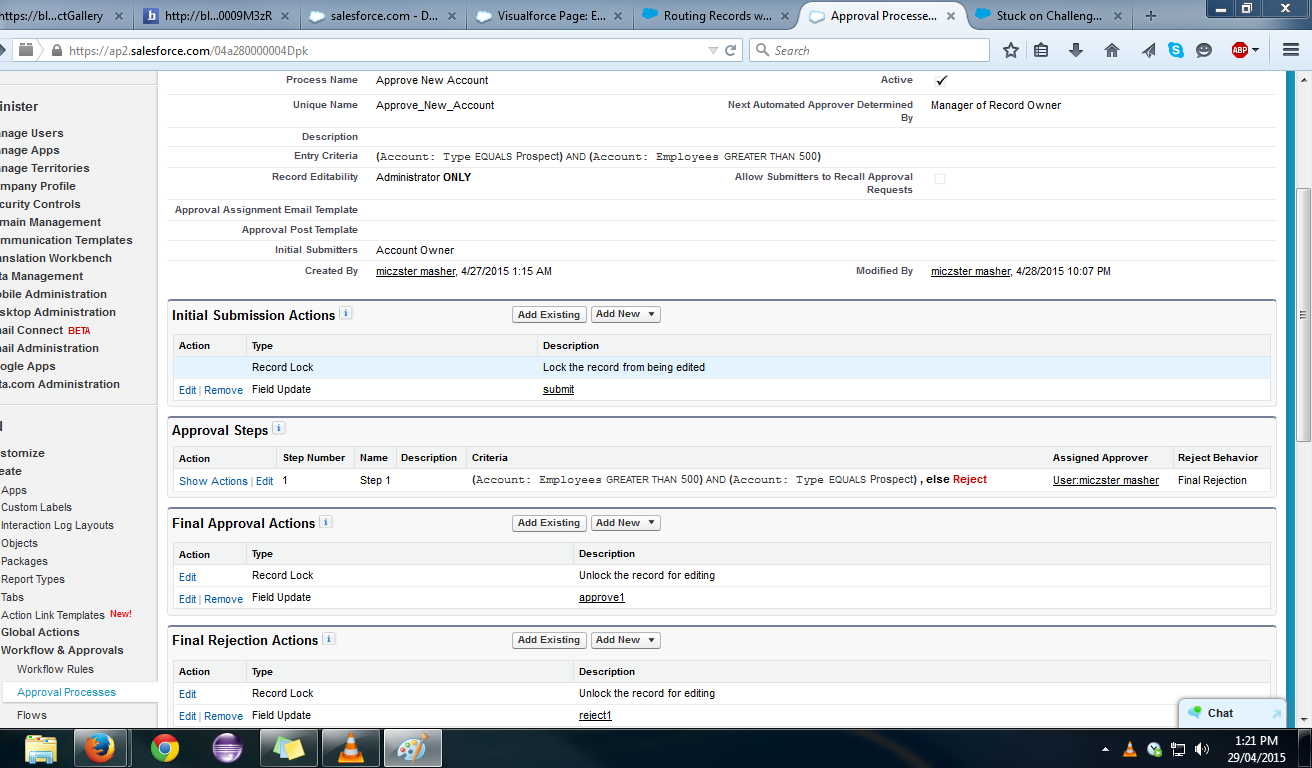Screen dimensions: 1312x768
Task: Open Approval Processes in the sidebar
Action: coord(66,692)
